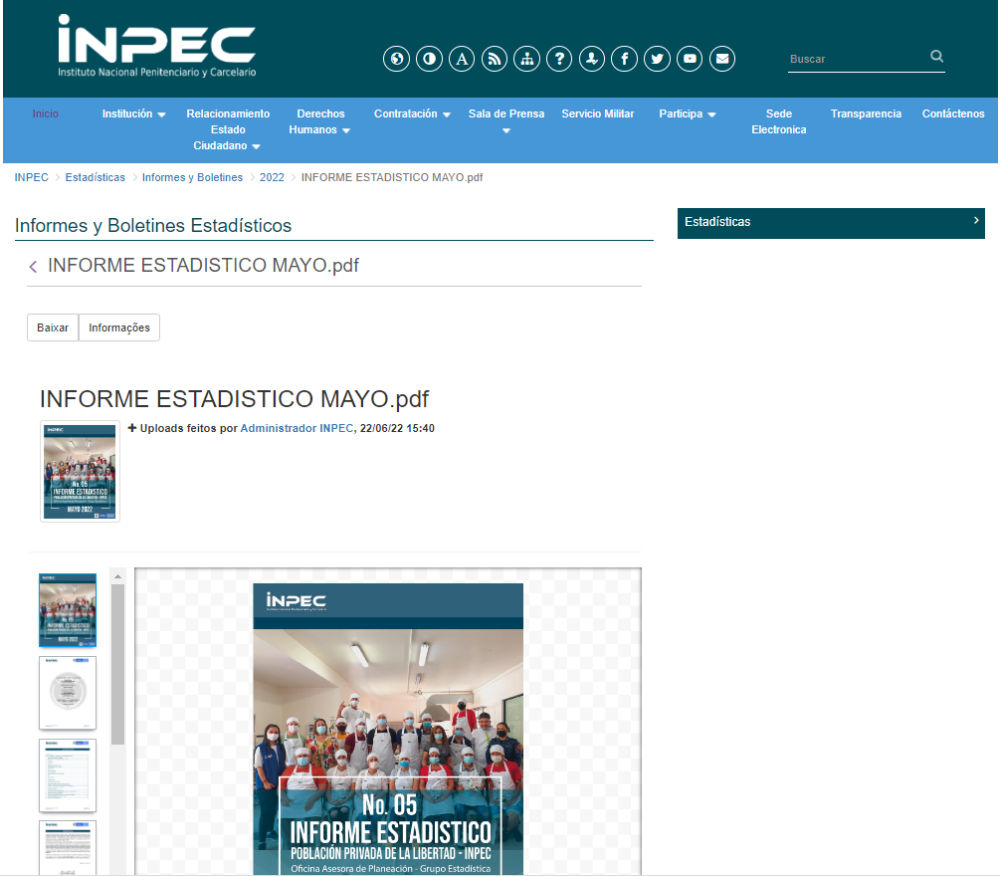Screen dimensions: 1000x876
Task: Click the search magnifier icon
Action: pyautogui.click(x=936, y=57)
